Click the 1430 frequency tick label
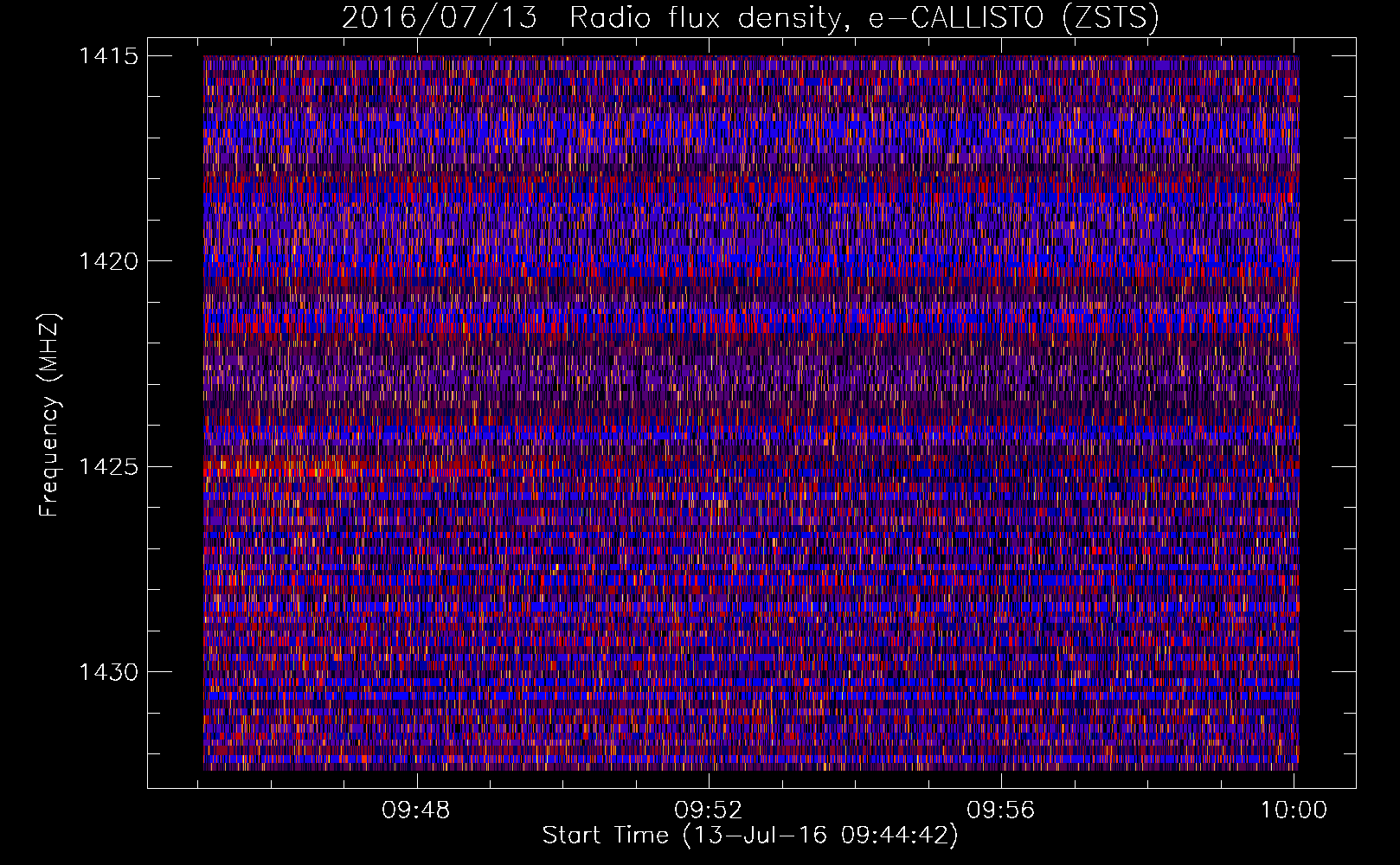The height and width of the screenshot is (865, 1400). click(108, 672)
